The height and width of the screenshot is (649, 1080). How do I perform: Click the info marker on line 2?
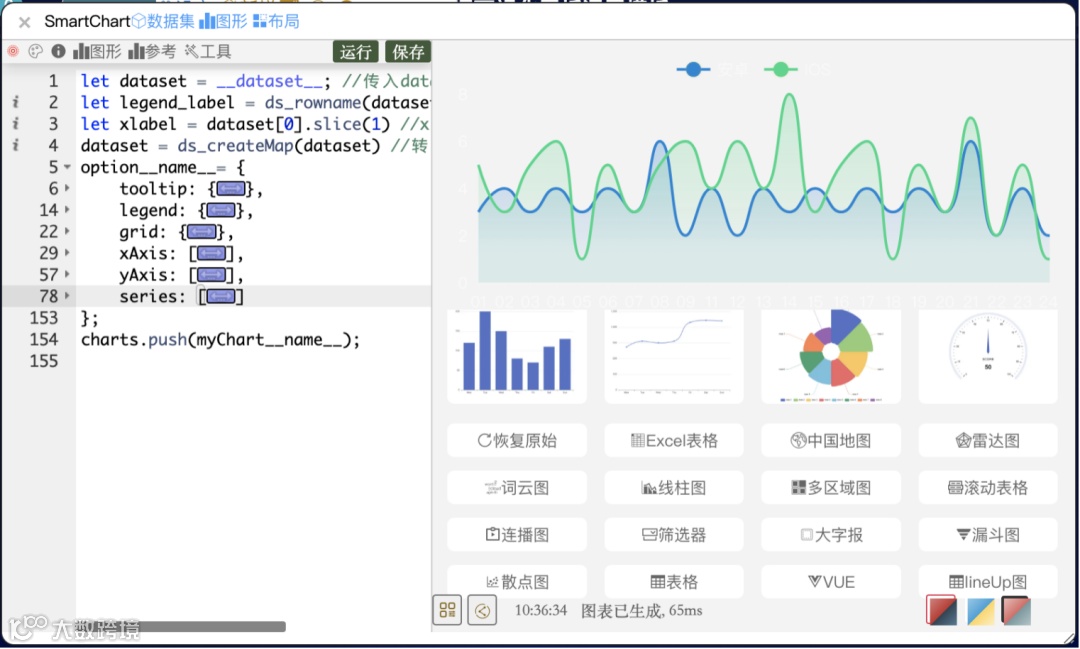[15, 102]
